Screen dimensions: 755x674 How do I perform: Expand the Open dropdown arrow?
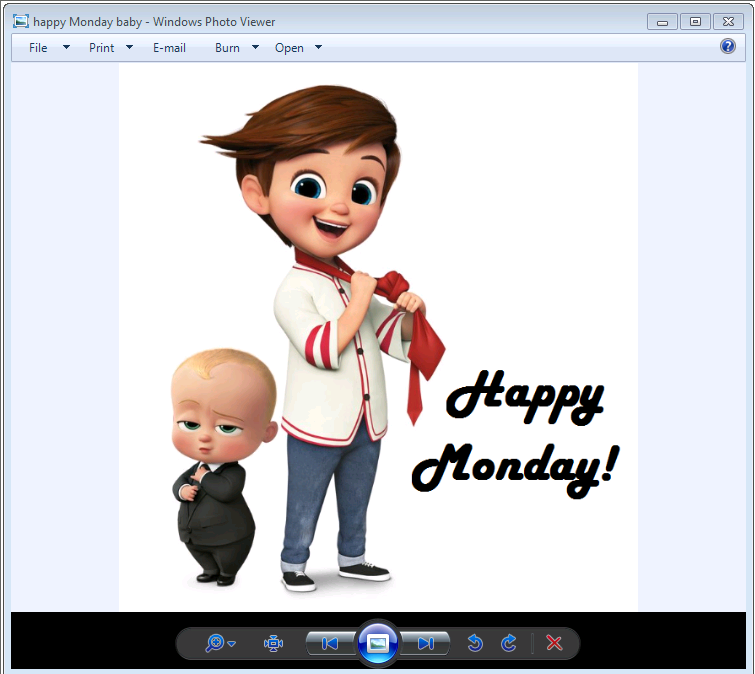[318, 47]
